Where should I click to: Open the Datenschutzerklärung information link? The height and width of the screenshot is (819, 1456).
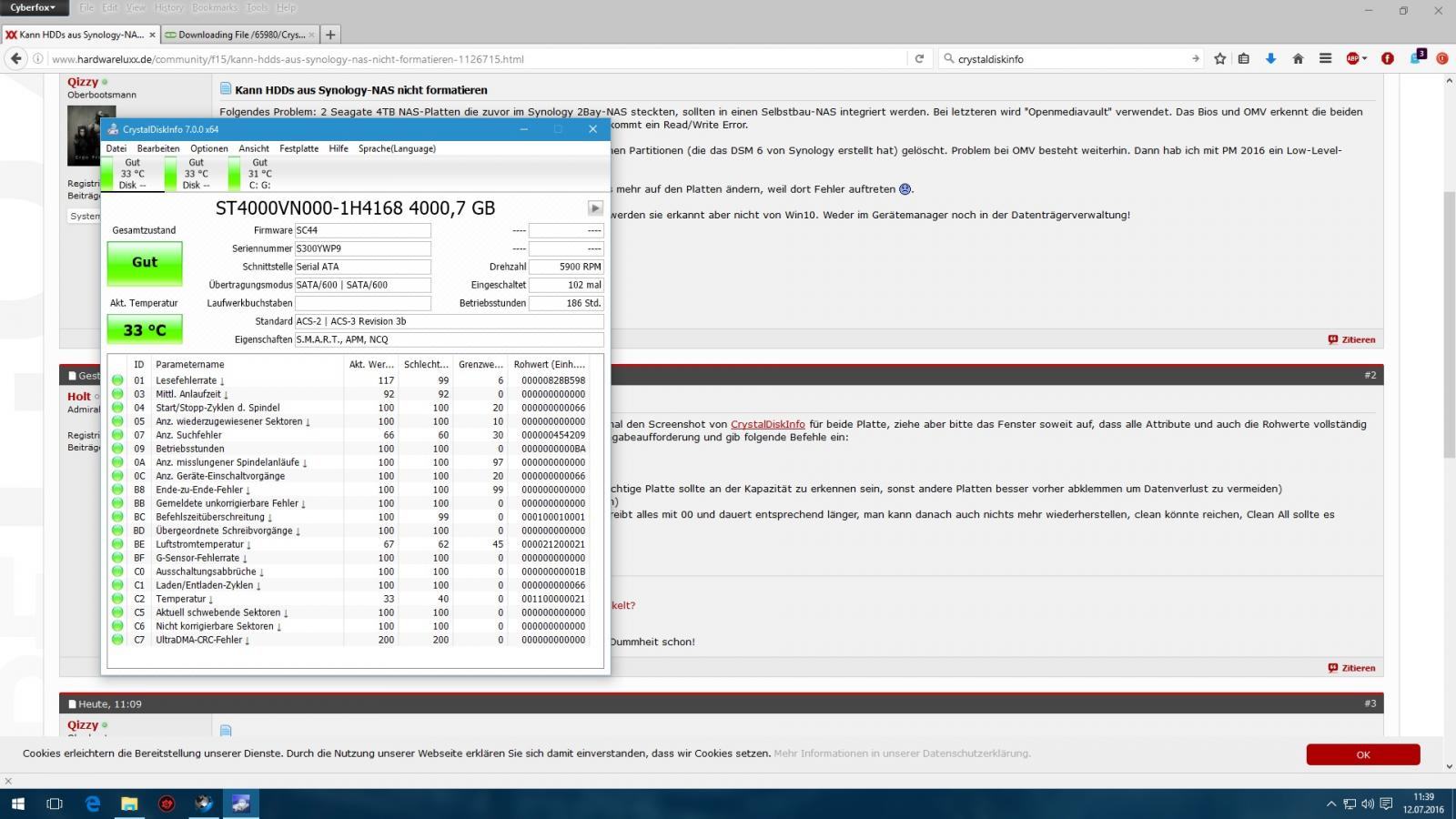tap(903, 753)
